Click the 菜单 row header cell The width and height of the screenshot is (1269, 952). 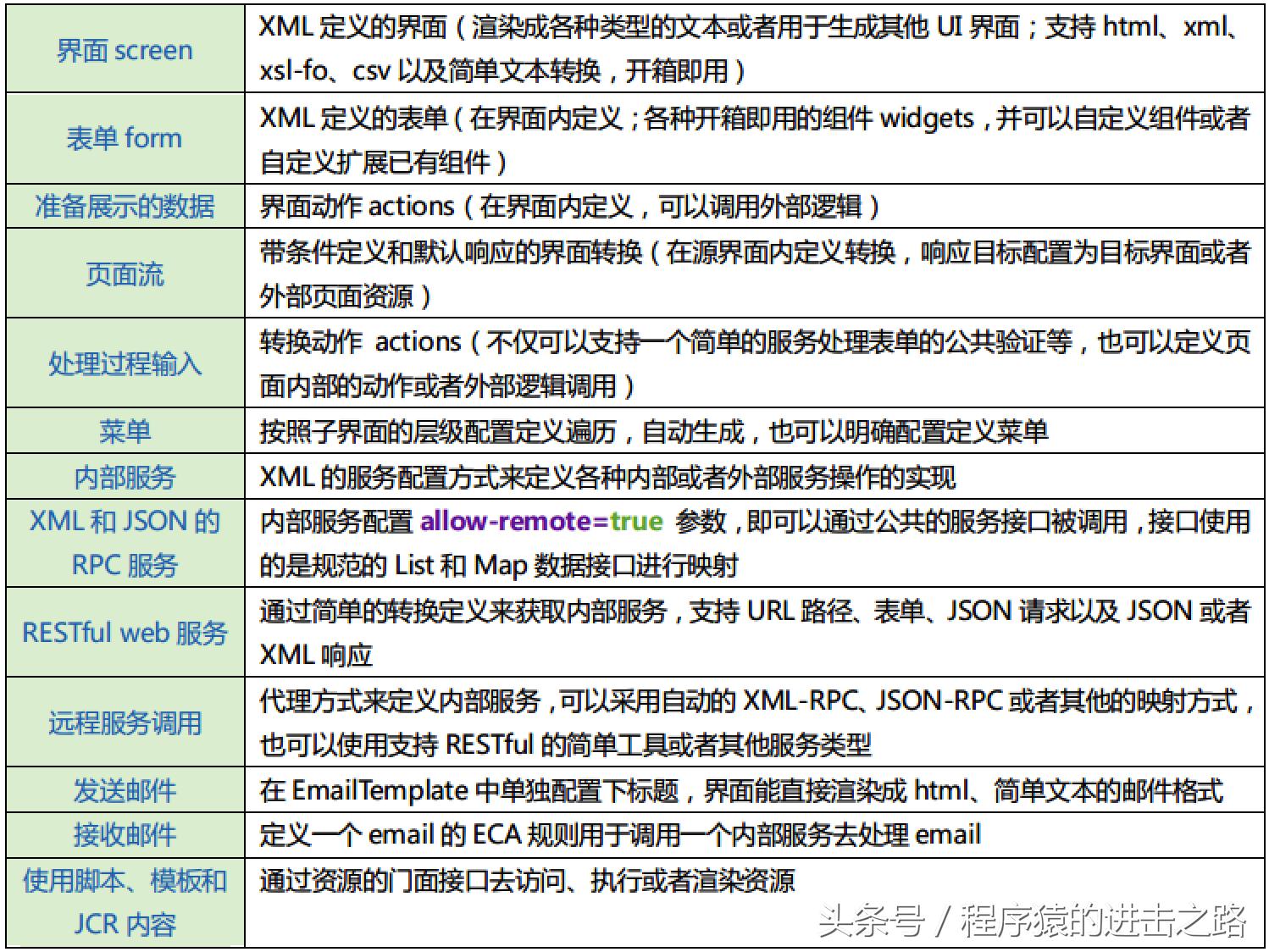coord(124,432)
